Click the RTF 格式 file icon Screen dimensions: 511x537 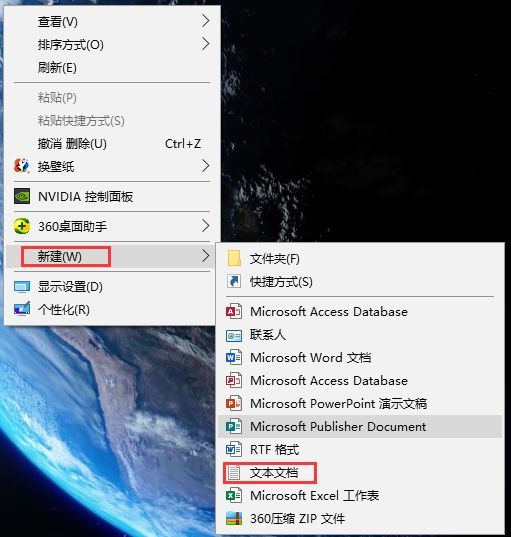234,449
